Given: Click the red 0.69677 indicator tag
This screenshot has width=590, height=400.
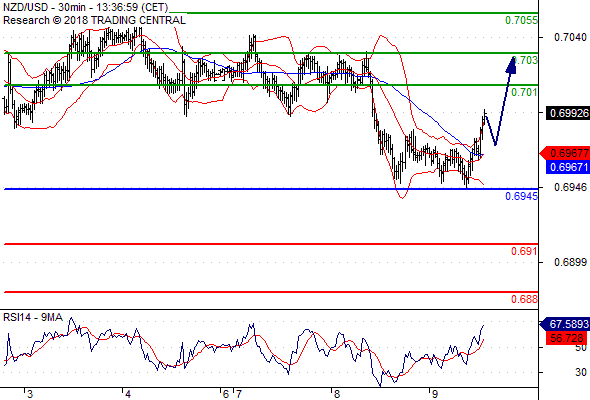Looking at the screenshot, I should (565, 153).
